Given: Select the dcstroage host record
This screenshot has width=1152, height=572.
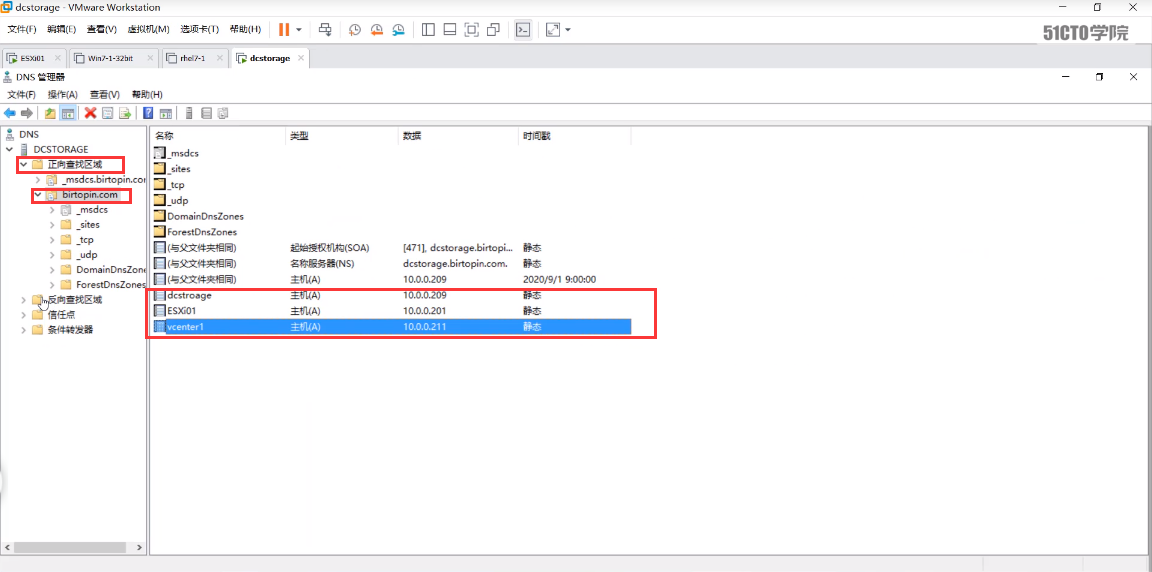Looking at the screenshot, I should point(392,295).
